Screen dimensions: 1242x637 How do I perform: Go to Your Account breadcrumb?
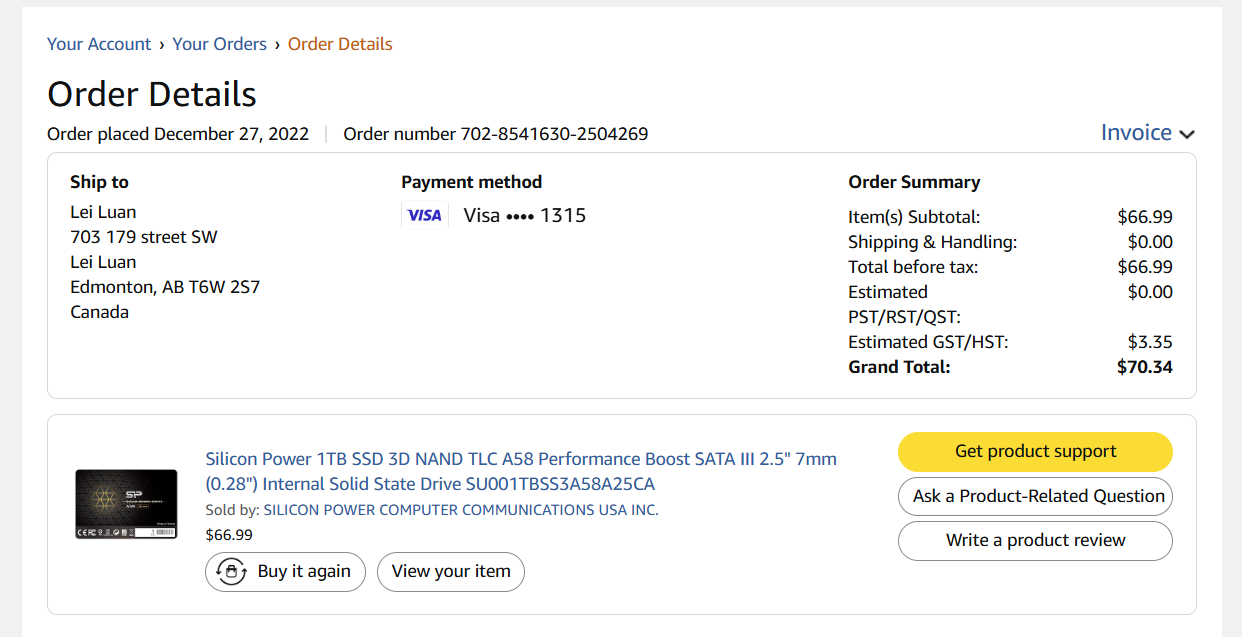pyautogui.click(x=99, y=44)
